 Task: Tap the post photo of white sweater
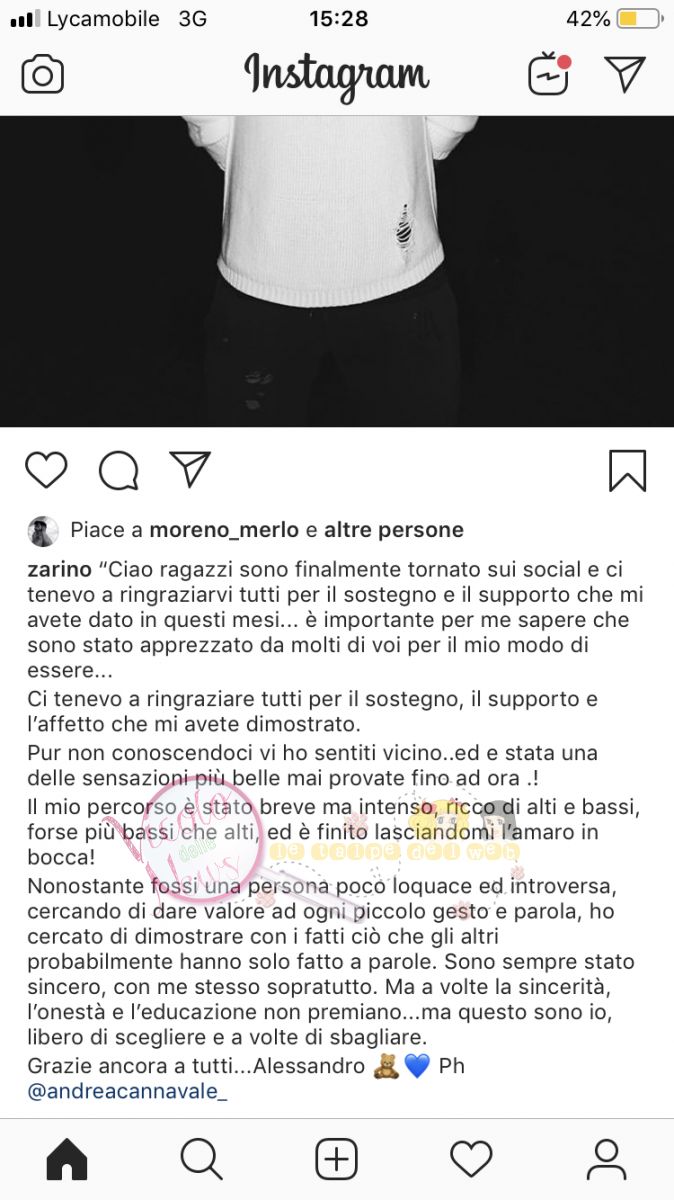(337, 271)
